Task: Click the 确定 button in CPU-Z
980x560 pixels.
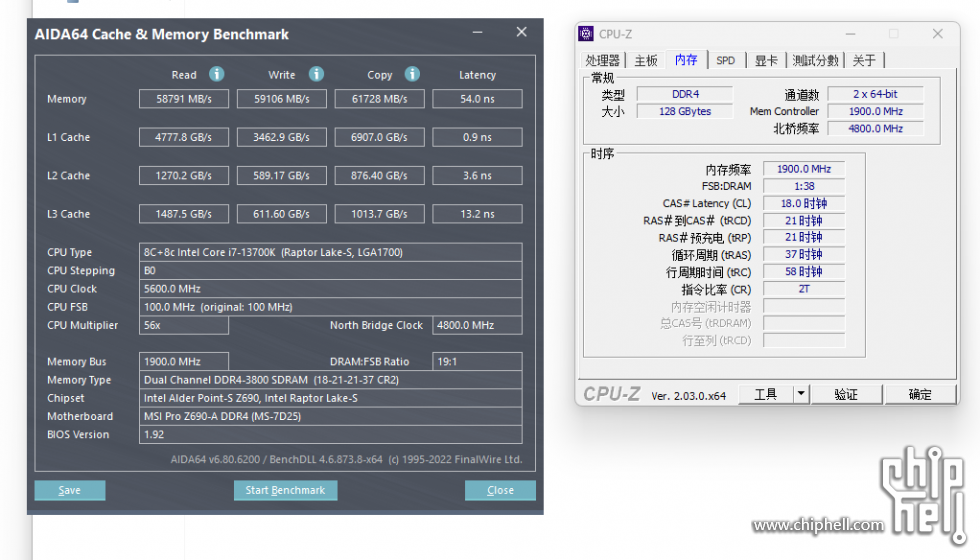Action: point(920,394)
